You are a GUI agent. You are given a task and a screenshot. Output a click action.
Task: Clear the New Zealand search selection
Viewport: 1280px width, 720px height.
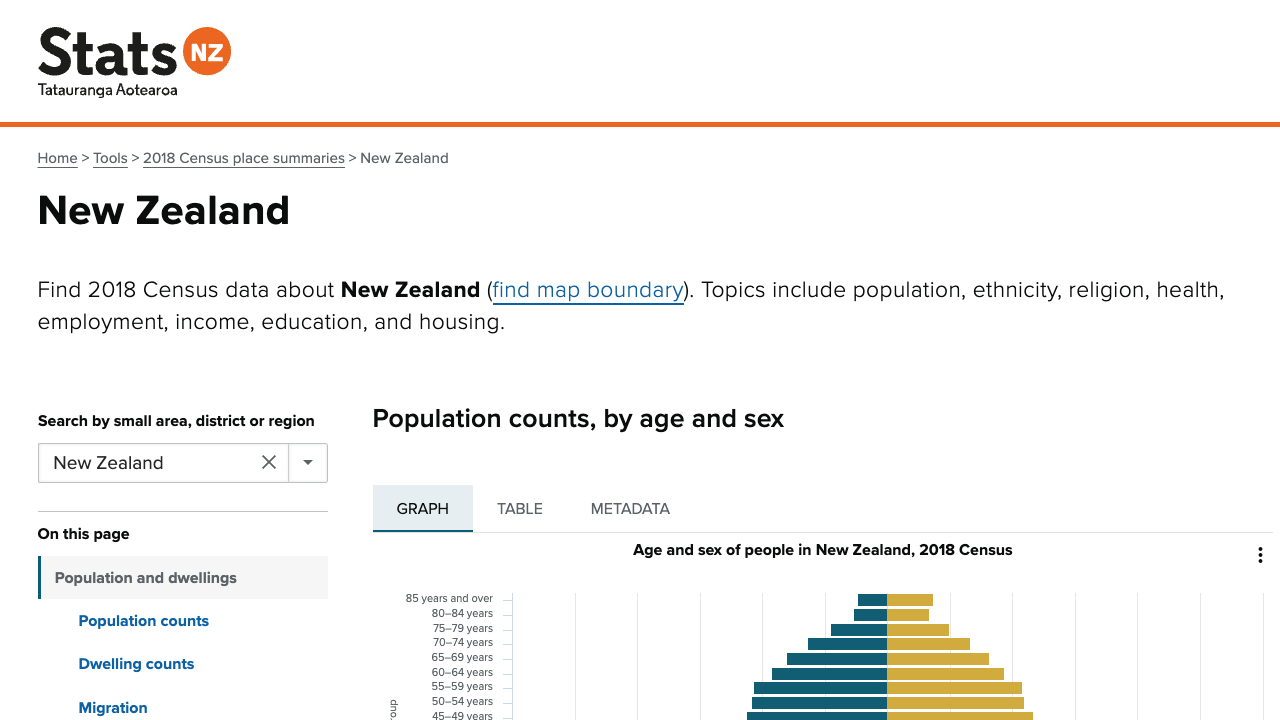click(269, 462)
